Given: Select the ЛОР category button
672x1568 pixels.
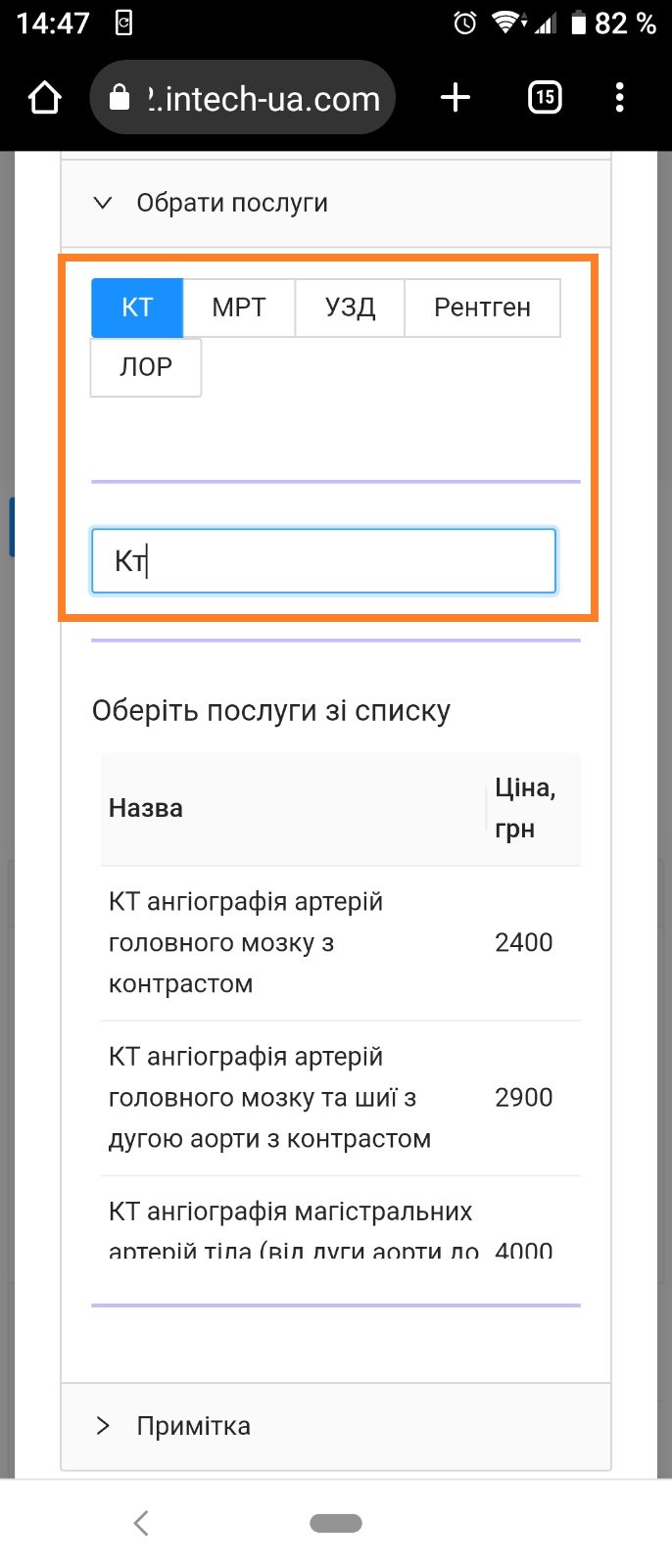Looking at the screenshot, I should [x=146, y=367].
